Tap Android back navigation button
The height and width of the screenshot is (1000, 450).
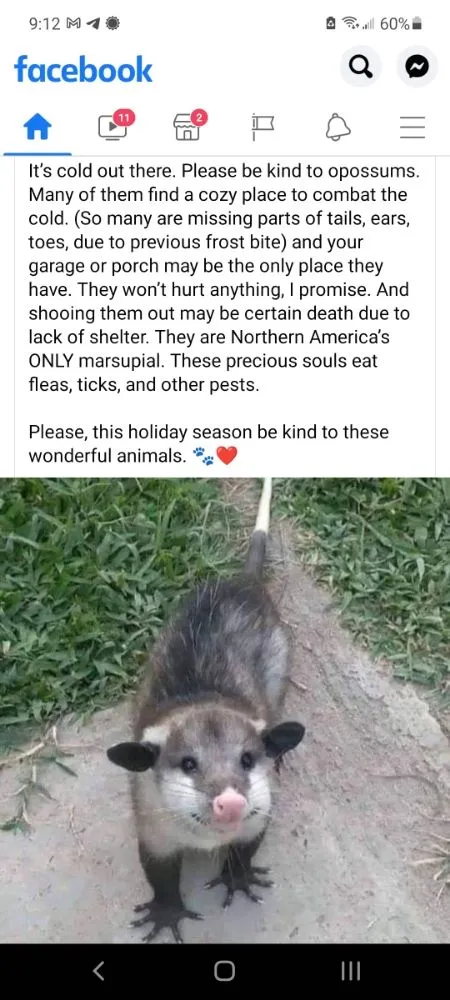[98, 971]
